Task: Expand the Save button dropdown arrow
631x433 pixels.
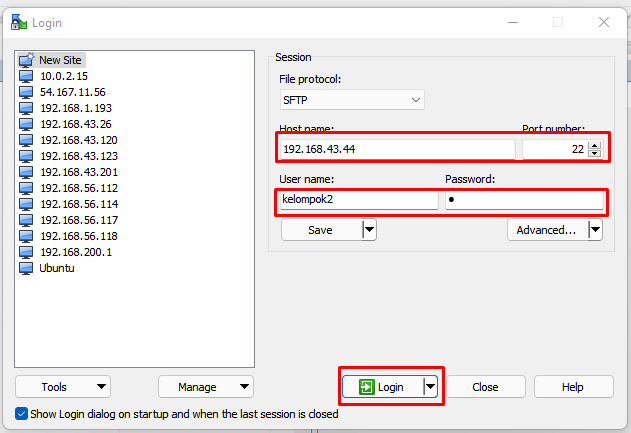Action: (368, 230)
